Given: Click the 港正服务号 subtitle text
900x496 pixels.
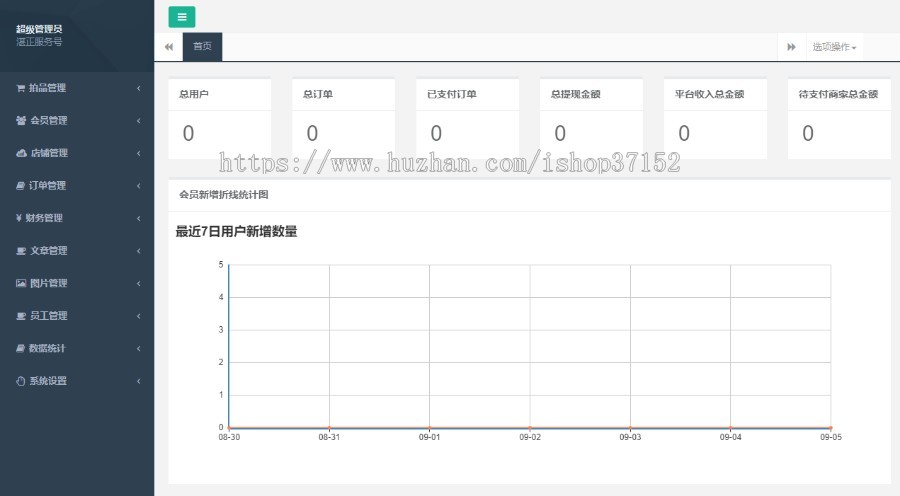Looking at the screenshot, I should (x=39, y=42).
